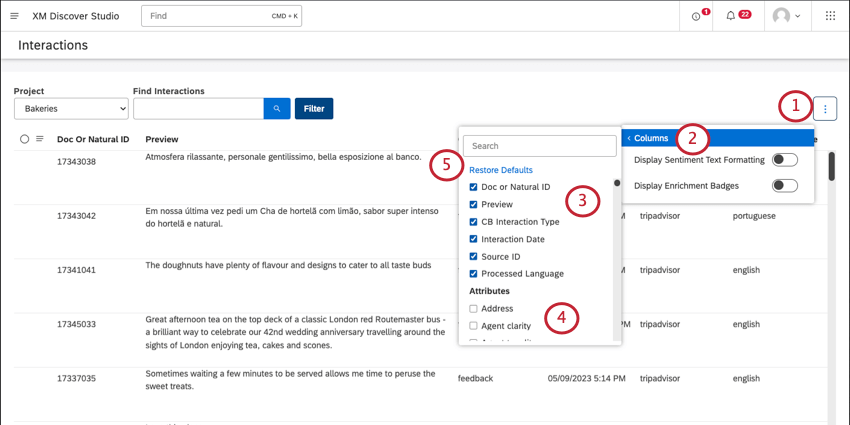Image resolution: width=850 pixels, height=425 pixels.
Task: Enable Display Sentiment Text Formatting toggle
Action: (x=784, y=160)
